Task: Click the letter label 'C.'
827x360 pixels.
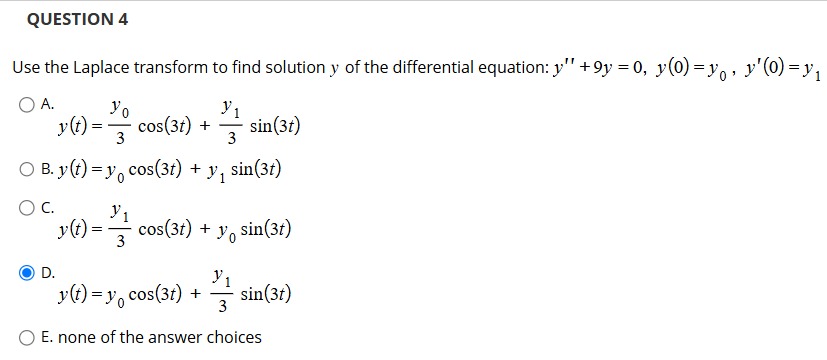Action: 47,208
